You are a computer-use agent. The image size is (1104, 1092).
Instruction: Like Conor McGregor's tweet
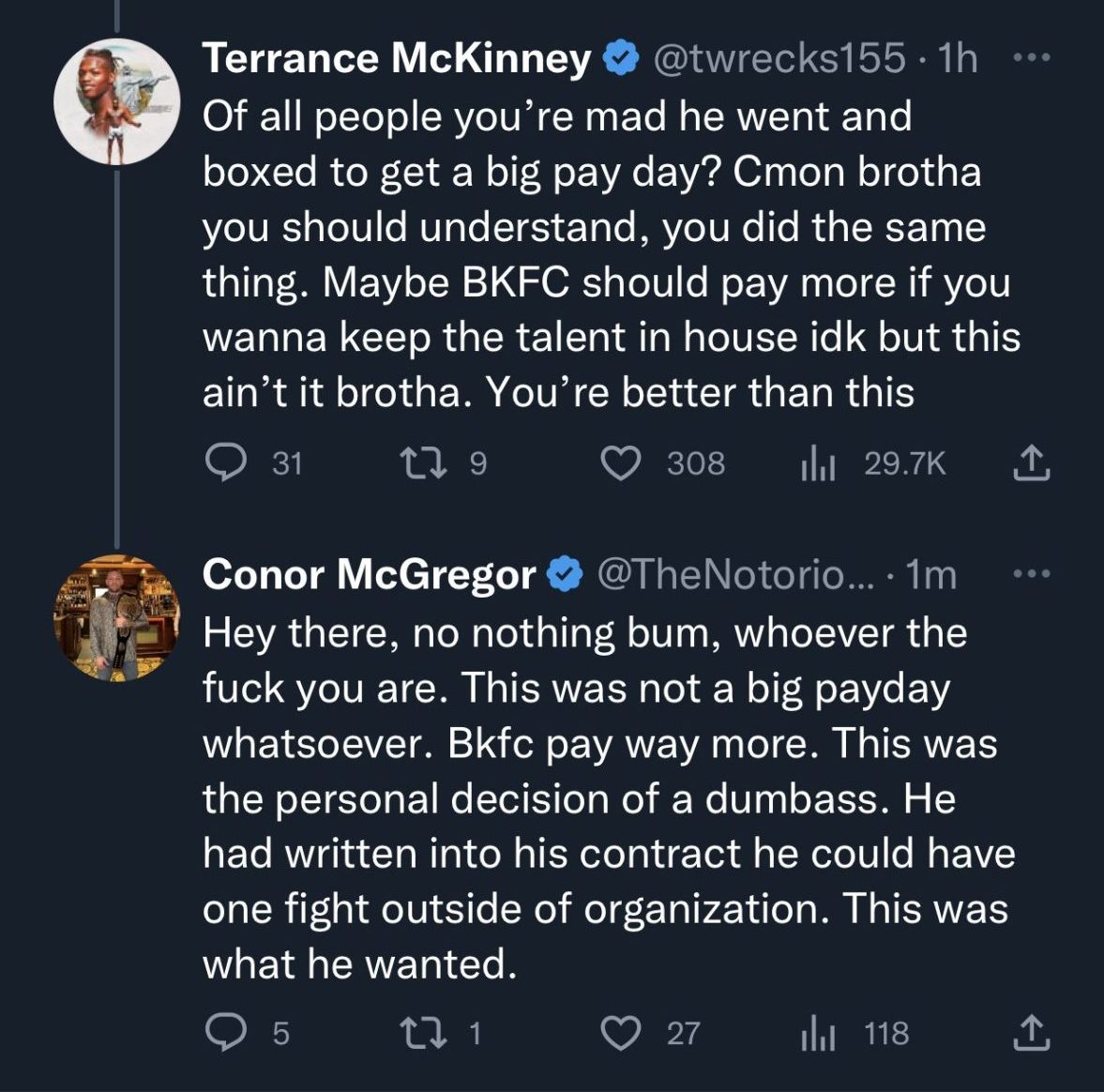(x=620, y=1033)
